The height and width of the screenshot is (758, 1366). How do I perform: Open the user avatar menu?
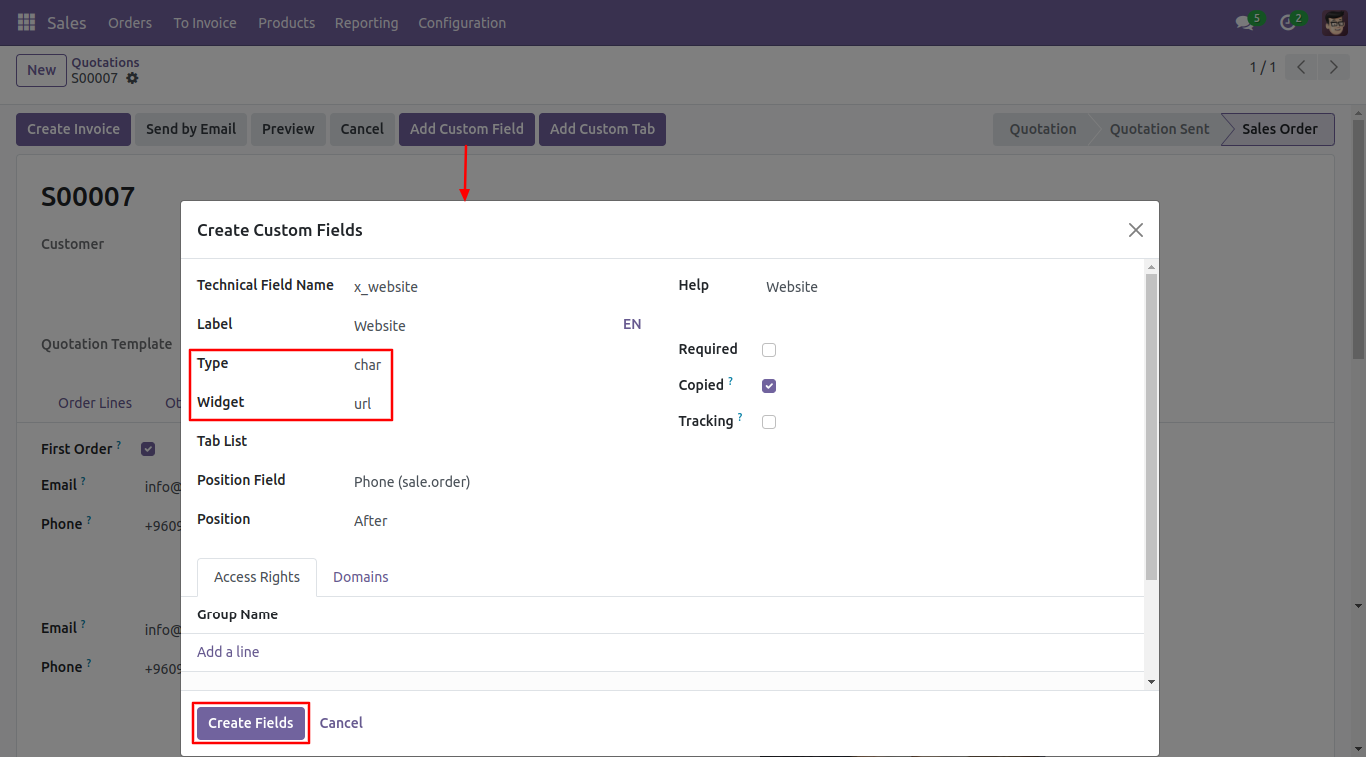click(1334, 22)
